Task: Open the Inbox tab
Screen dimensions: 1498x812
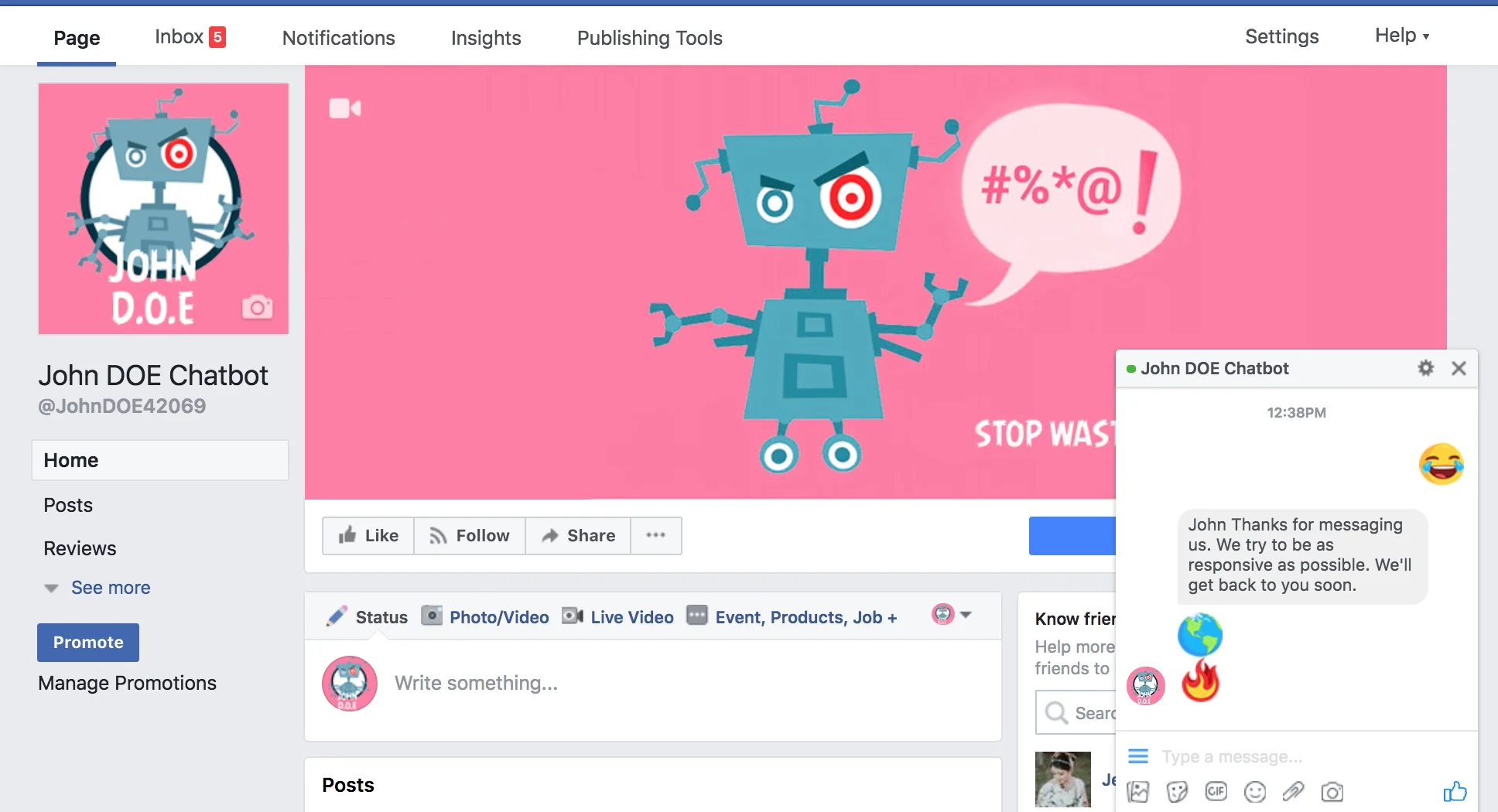Action: [190, 36]
